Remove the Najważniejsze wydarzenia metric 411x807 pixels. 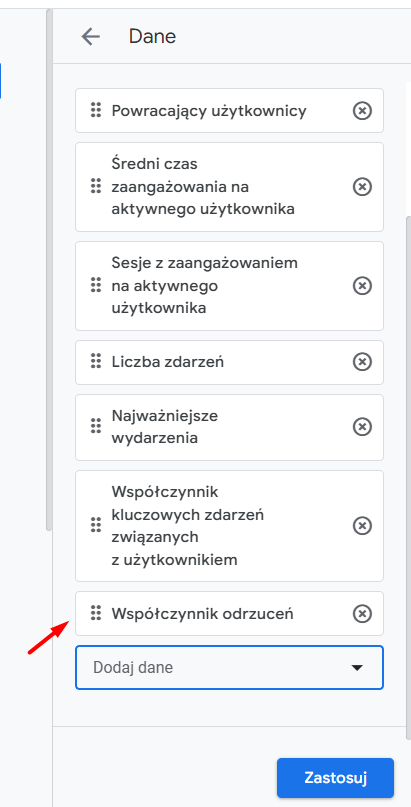362,427
